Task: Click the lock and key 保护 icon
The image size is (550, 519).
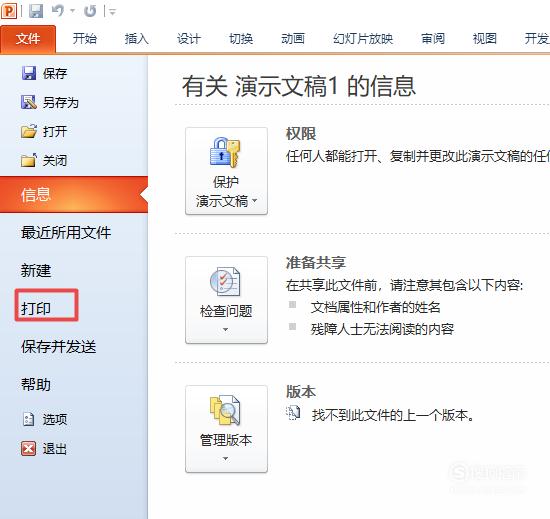Action: [x=226, y=152]
